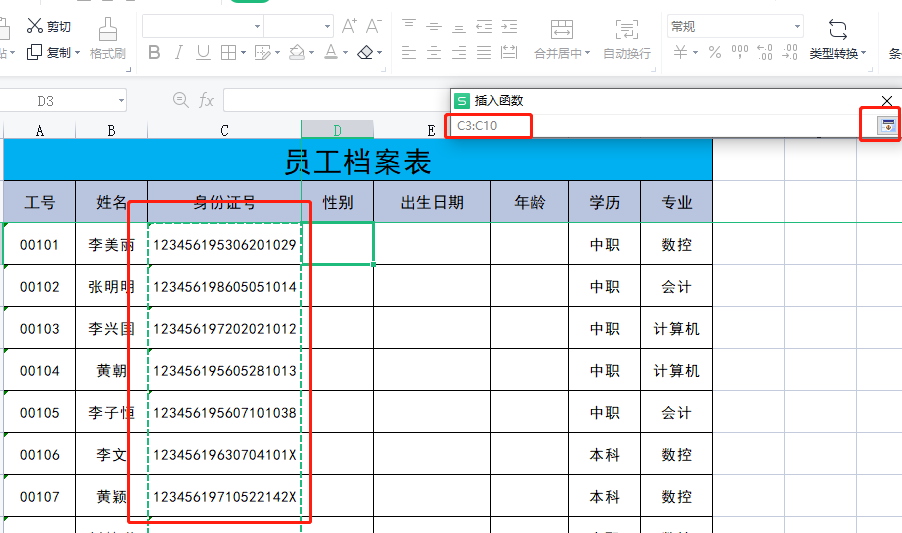Align text left horizontally

[409, 52]
